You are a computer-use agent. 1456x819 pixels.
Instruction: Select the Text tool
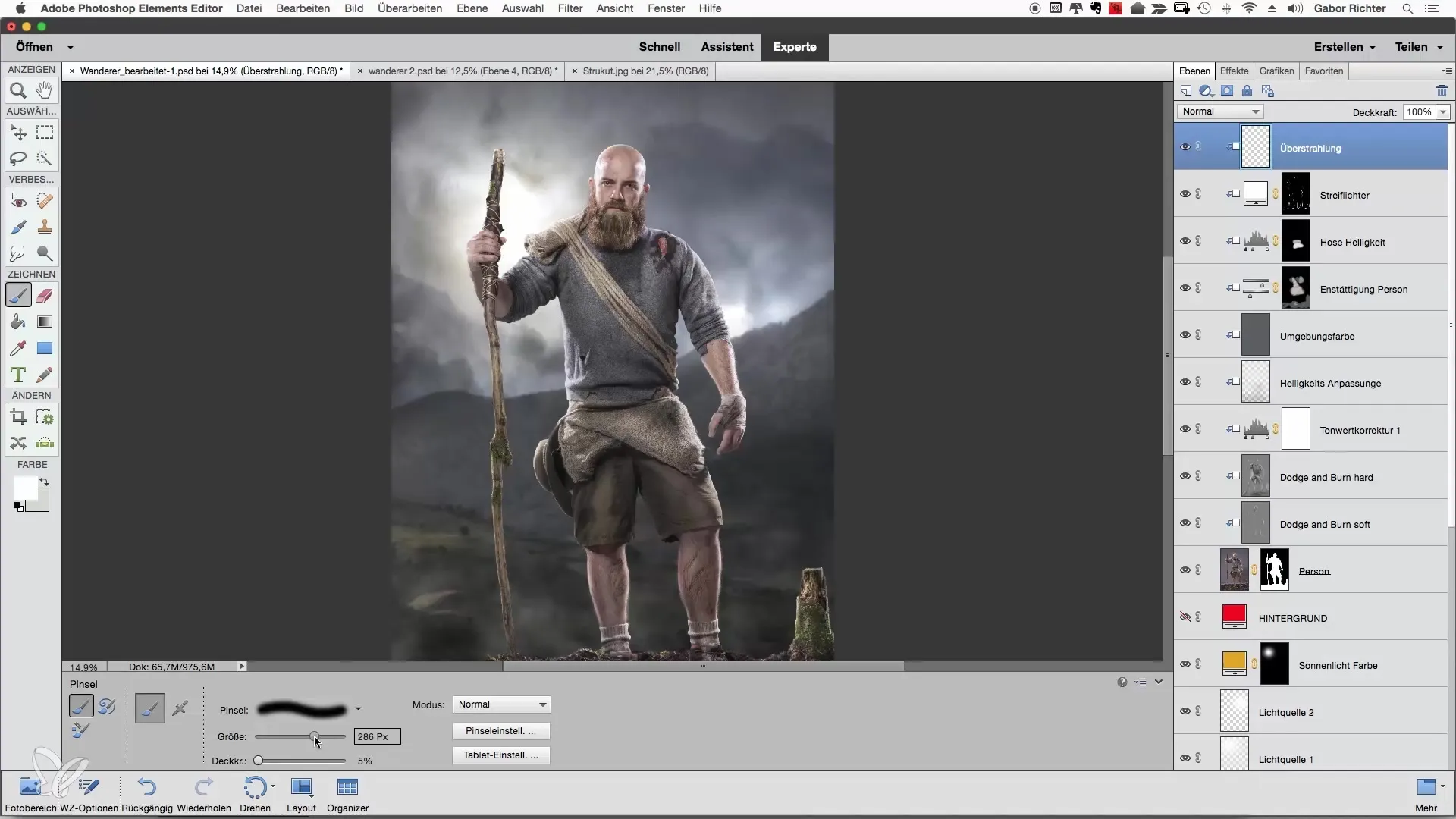click(18, 375)
